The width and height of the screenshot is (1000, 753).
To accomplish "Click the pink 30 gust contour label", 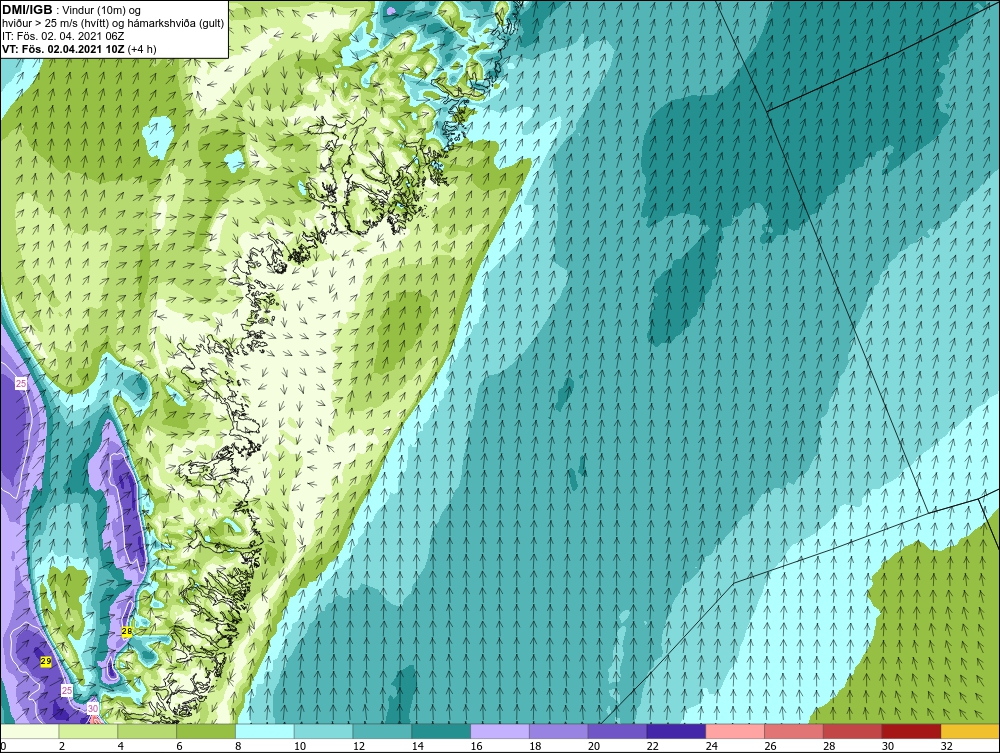I will (x=93, y=708).
